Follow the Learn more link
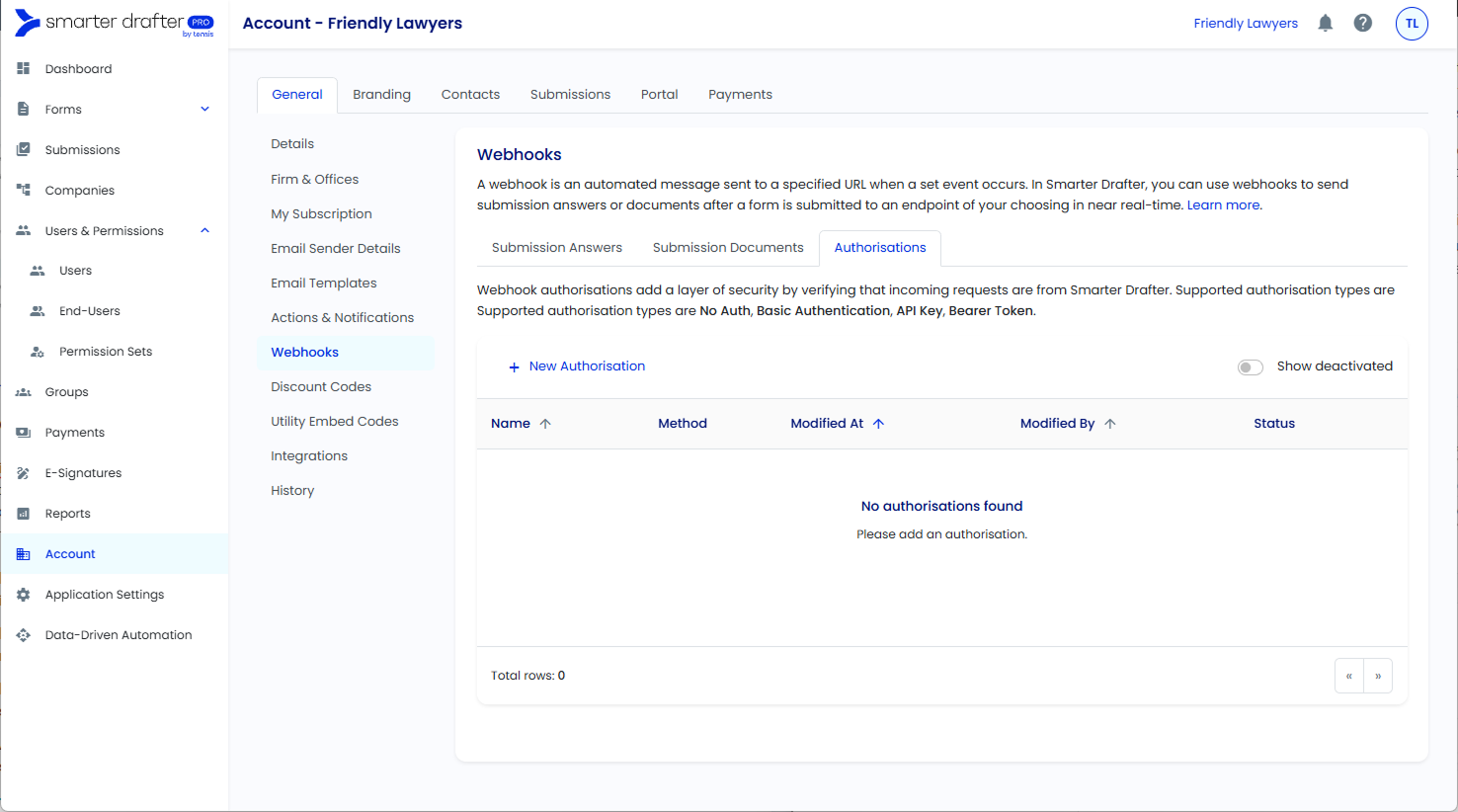Viewport: 1458px width, 812px height. (1223, 205)
